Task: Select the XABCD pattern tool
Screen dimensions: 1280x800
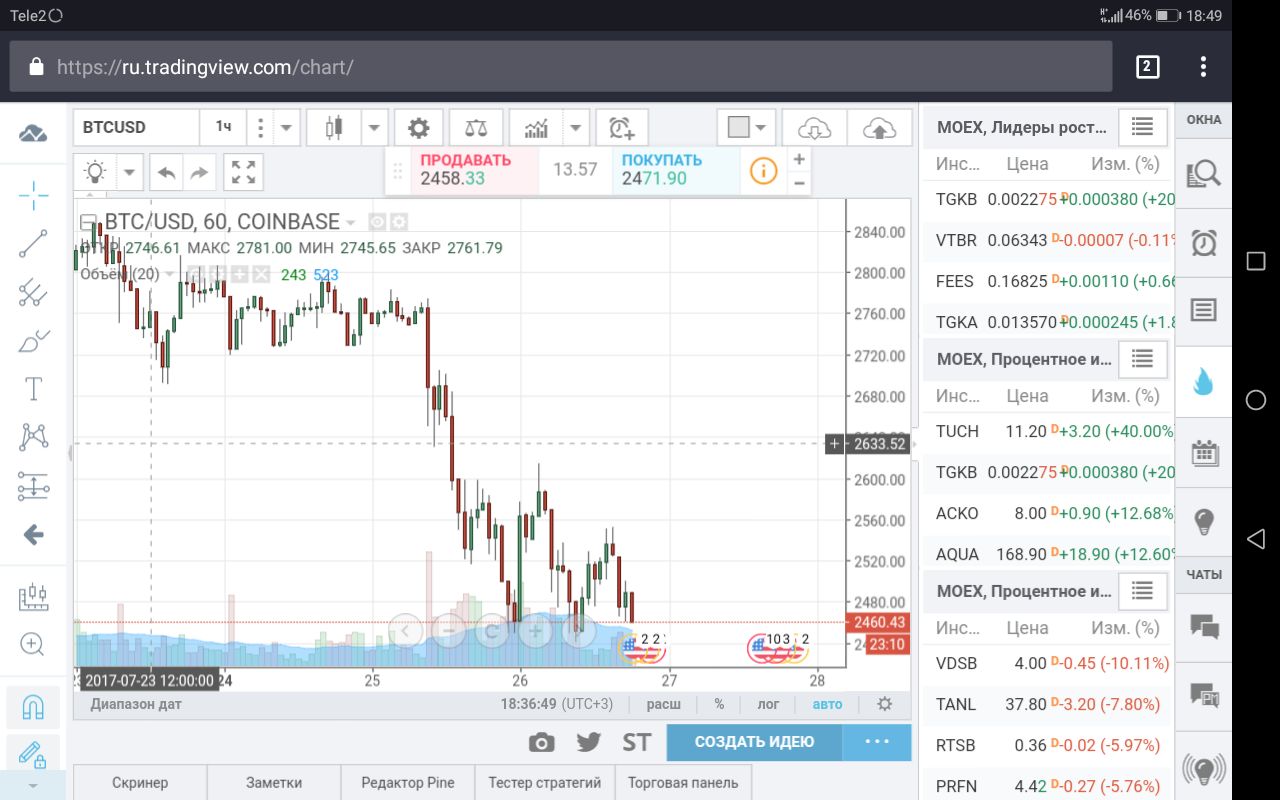Action: pos(33,437)
